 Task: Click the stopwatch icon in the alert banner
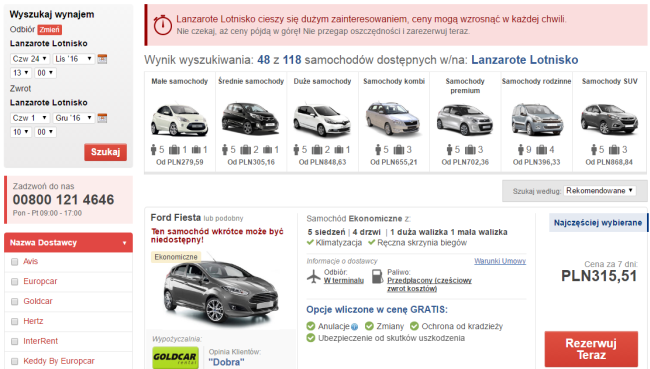pyautogui.click(x=162, y=25)
